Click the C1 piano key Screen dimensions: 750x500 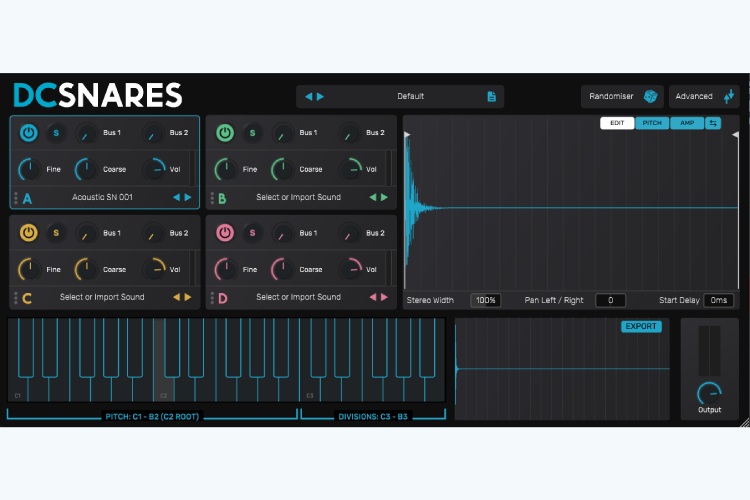tap(18, 389)
